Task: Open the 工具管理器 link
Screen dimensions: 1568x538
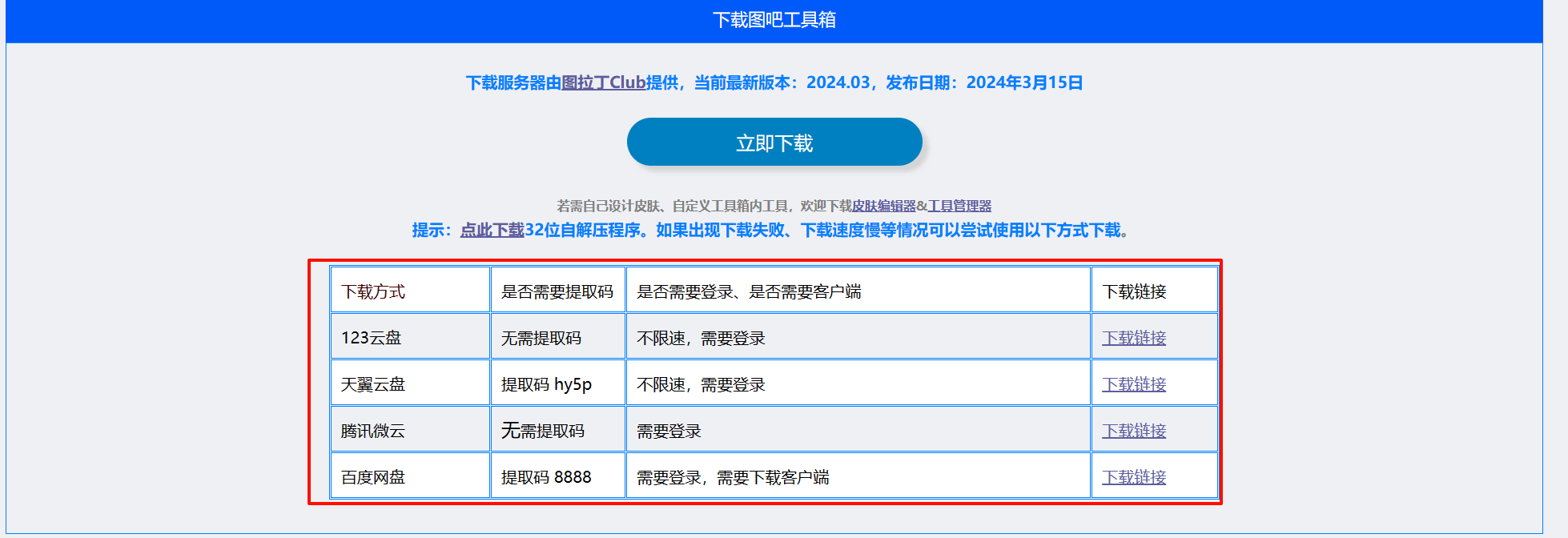Action: click(x=959, y=206)
